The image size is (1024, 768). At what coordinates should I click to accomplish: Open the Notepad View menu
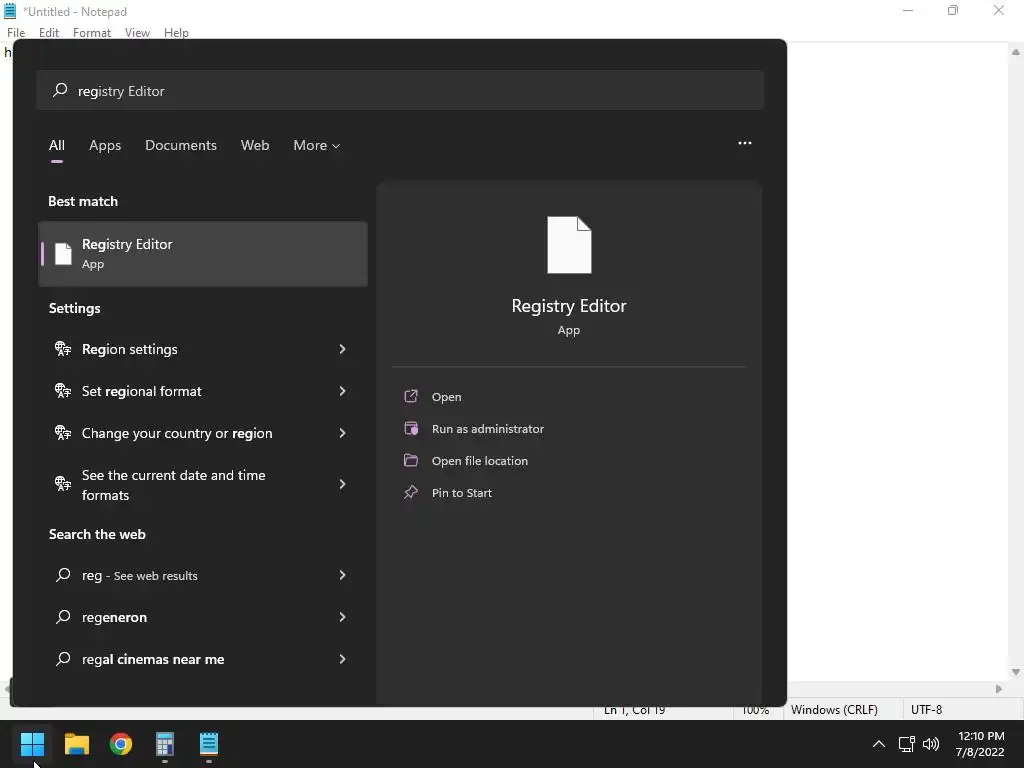click(137, 33)
